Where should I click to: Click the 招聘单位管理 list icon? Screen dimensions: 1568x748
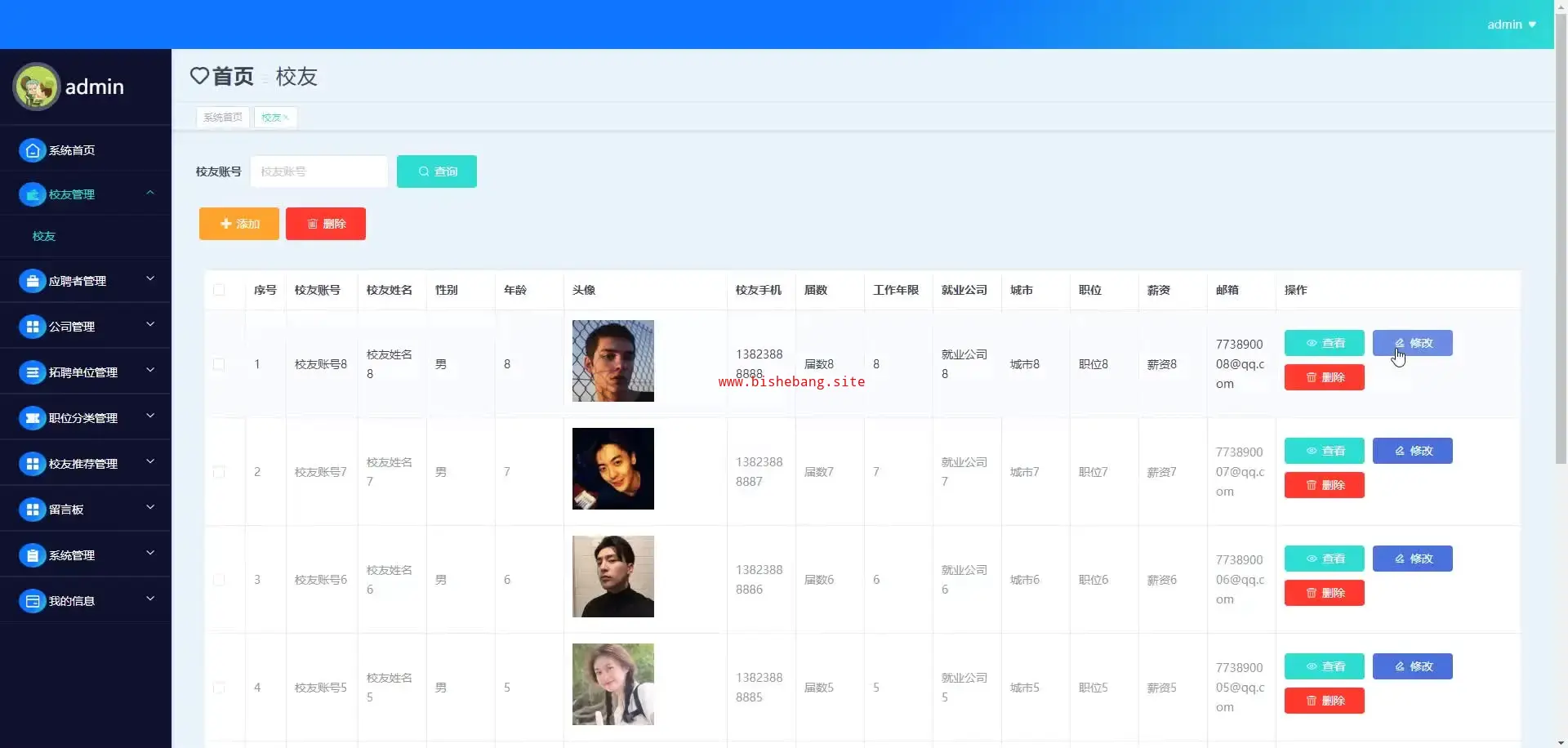click(x=33, y=372)
